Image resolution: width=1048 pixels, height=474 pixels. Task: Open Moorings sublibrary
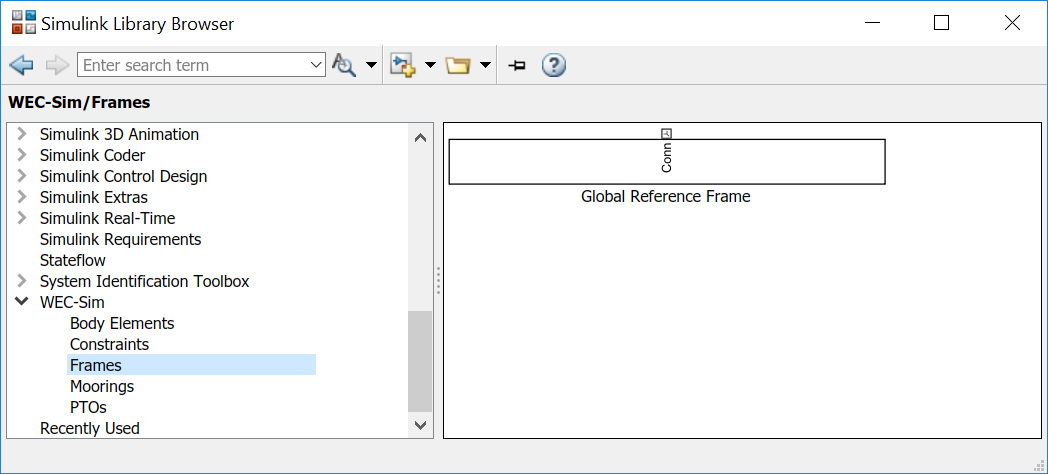[102, 386]
